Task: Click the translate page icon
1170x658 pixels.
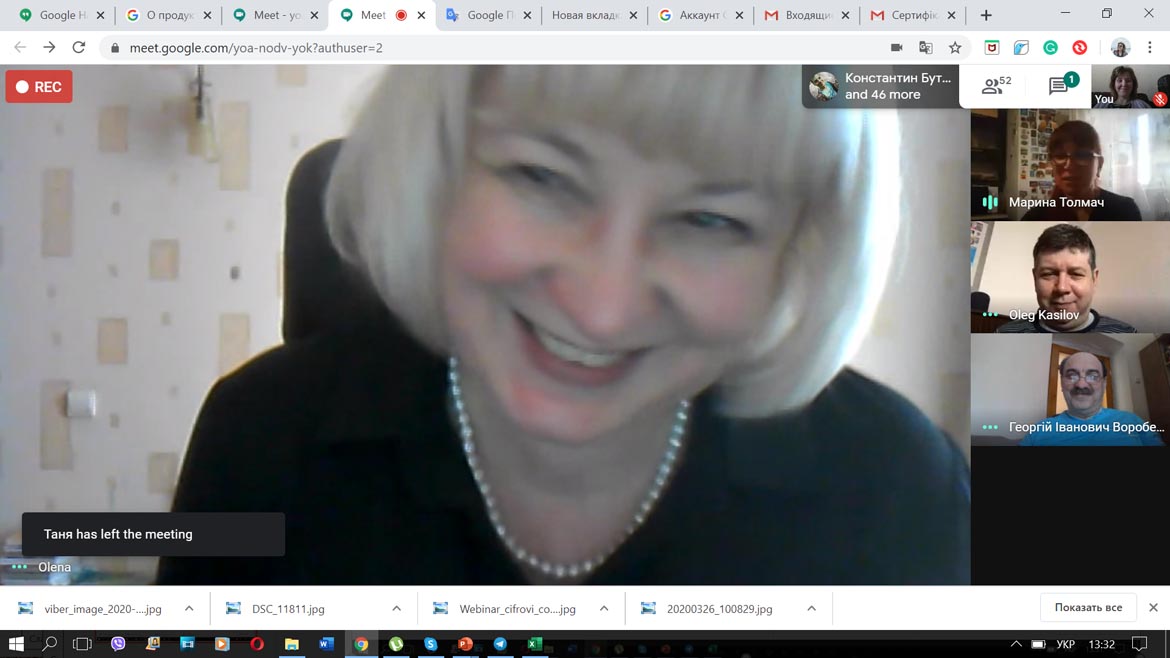Action: tap(926, 48)
